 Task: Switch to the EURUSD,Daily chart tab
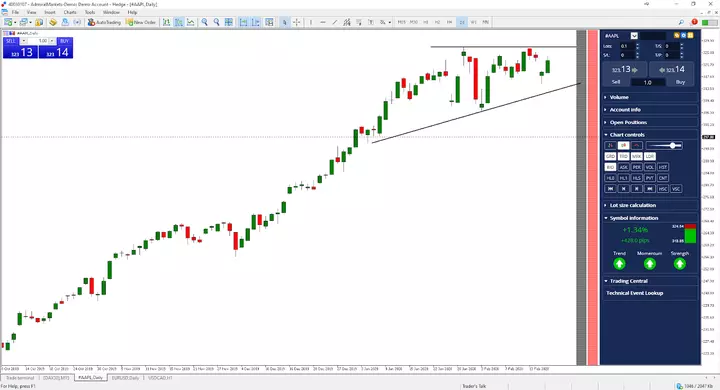pyautogui.click(x=125, y=378)
